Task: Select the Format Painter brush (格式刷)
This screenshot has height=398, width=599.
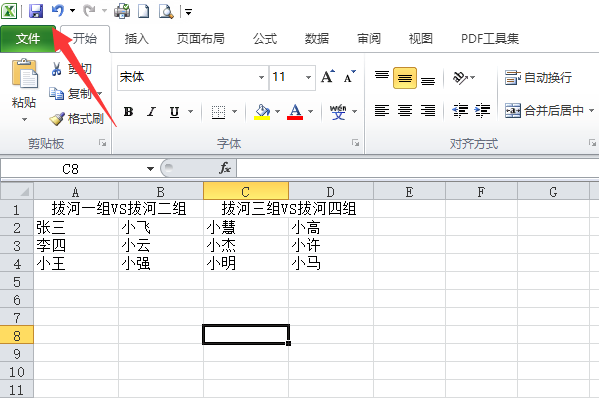Action: coord(77,119)
